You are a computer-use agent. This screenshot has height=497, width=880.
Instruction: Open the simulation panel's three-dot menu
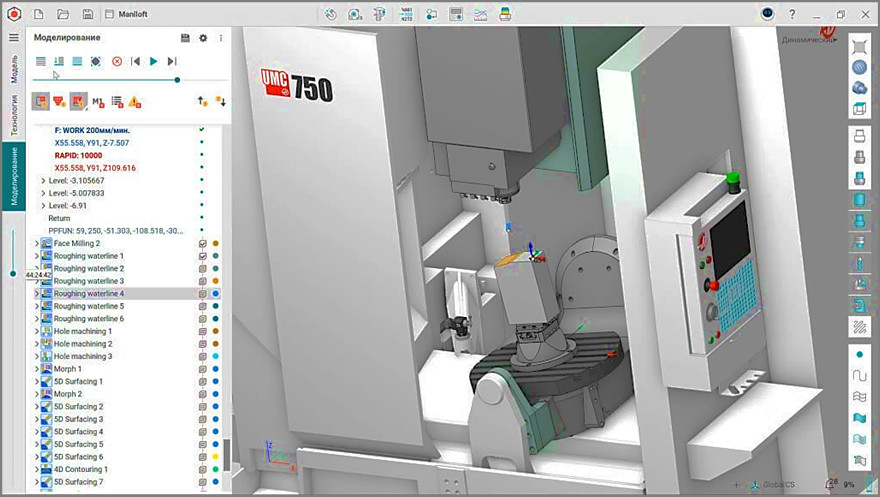click(221, 38)
